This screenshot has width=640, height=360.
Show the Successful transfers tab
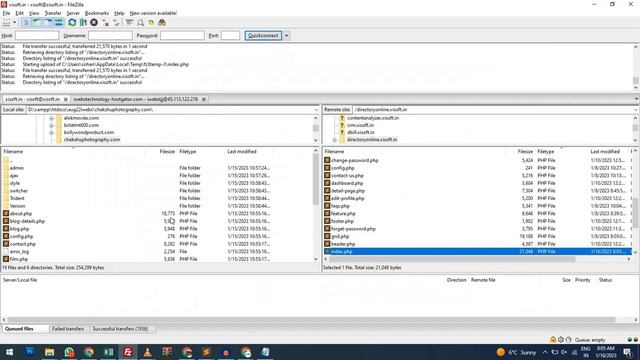tap(120, 329)
